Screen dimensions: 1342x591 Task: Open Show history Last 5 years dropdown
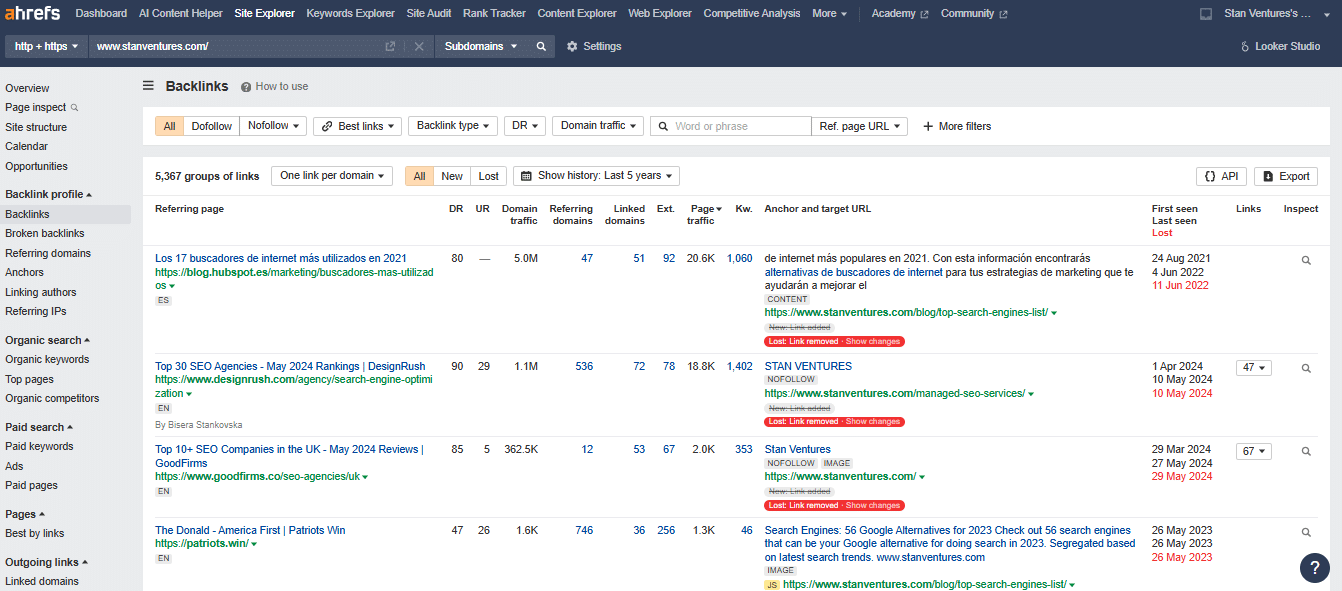coord(596,176)
